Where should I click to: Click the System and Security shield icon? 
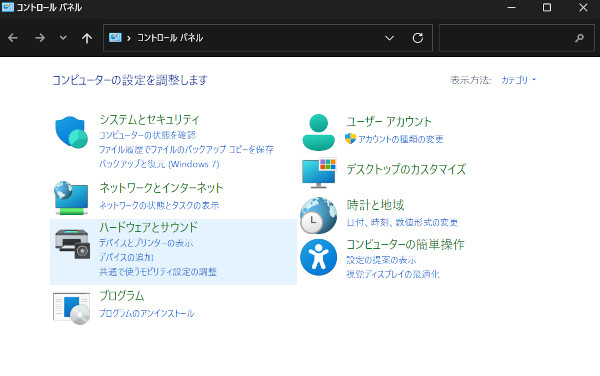click(72, 132)
